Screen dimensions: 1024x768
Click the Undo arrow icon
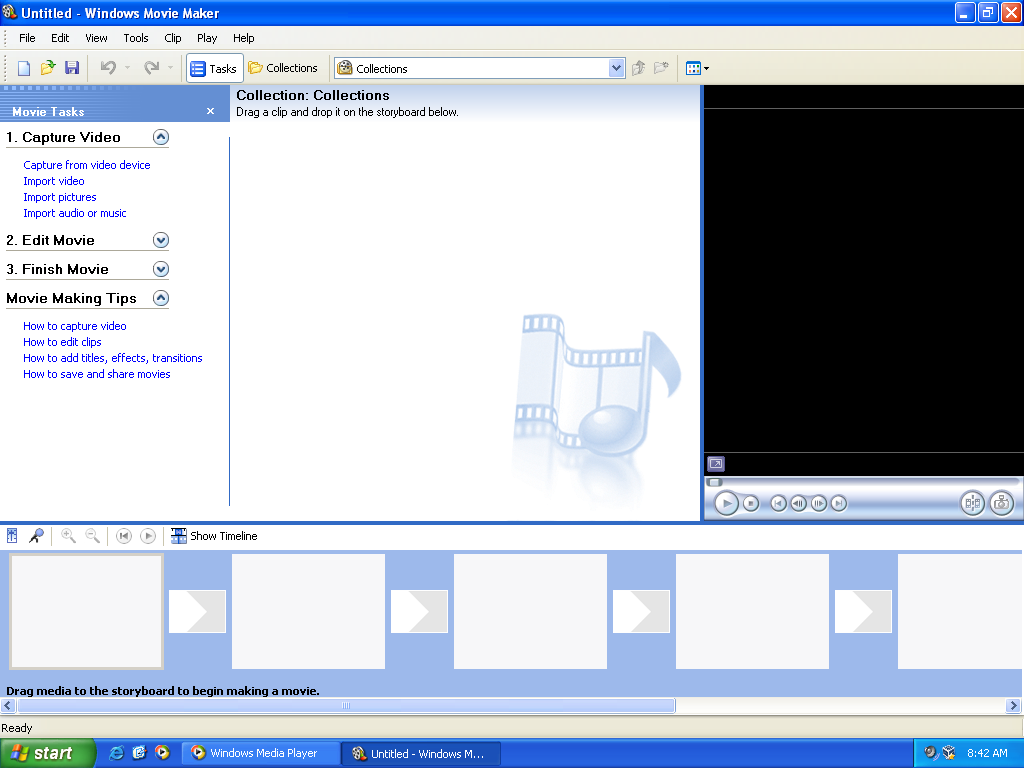click(x=108, y=68)
